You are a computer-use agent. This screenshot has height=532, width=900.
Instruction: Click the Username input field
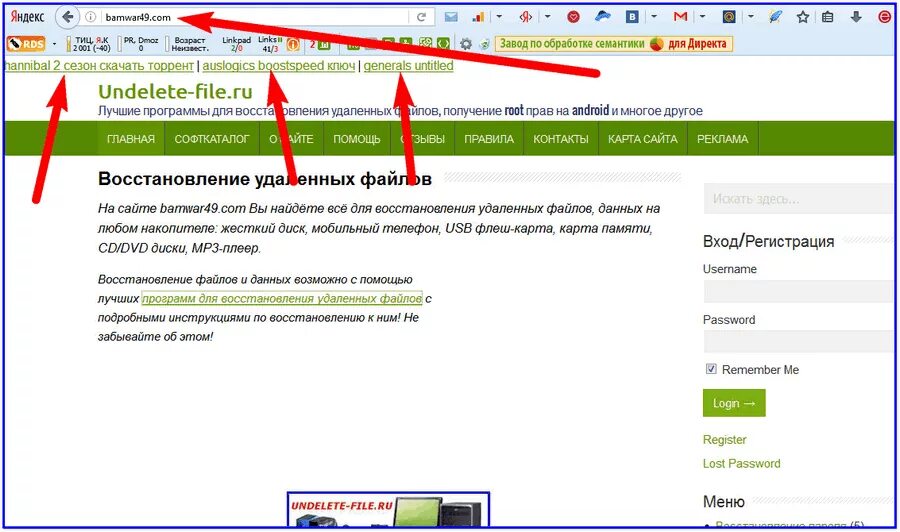tap(798, 291)
